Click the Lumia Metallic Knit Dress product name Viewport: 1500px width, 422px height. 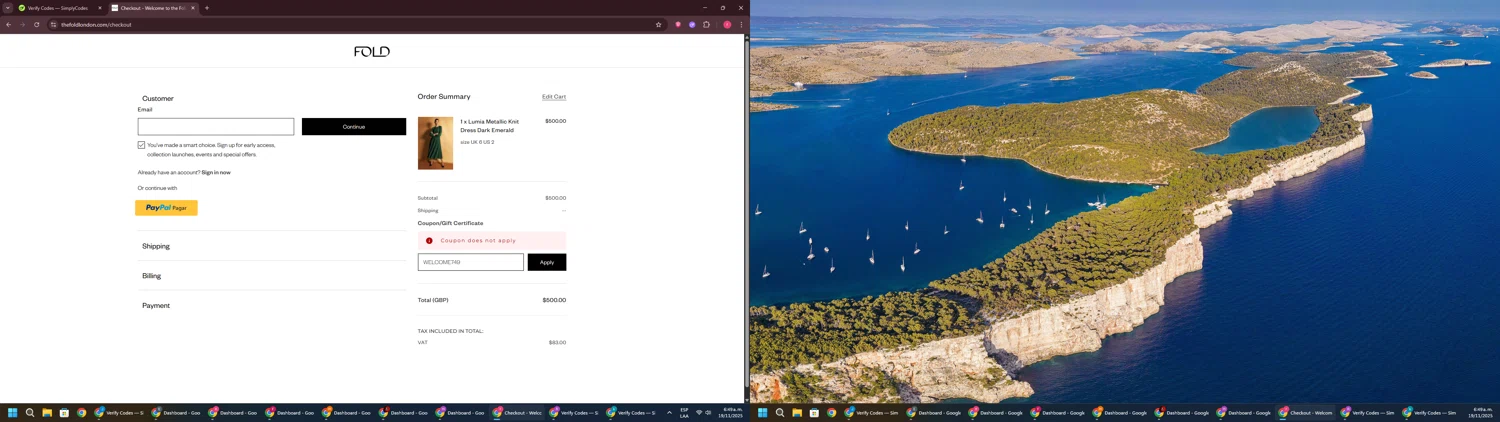tap(490, 126)
